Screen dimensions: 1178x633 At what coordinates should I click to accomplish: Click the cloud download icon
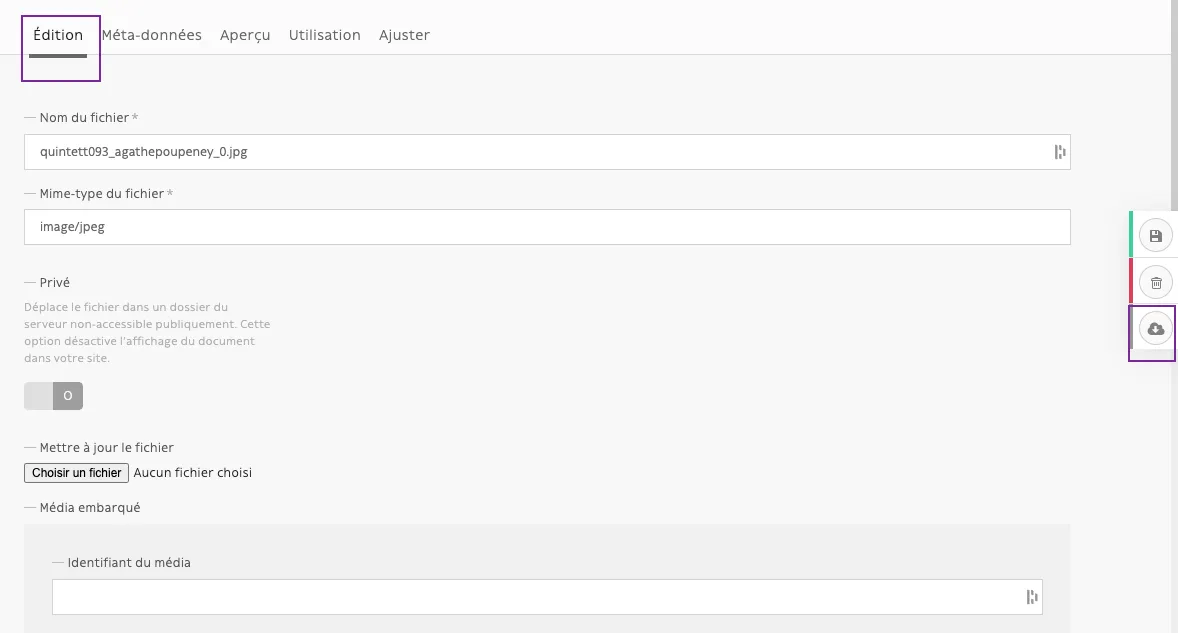(x=1155, y=329)
